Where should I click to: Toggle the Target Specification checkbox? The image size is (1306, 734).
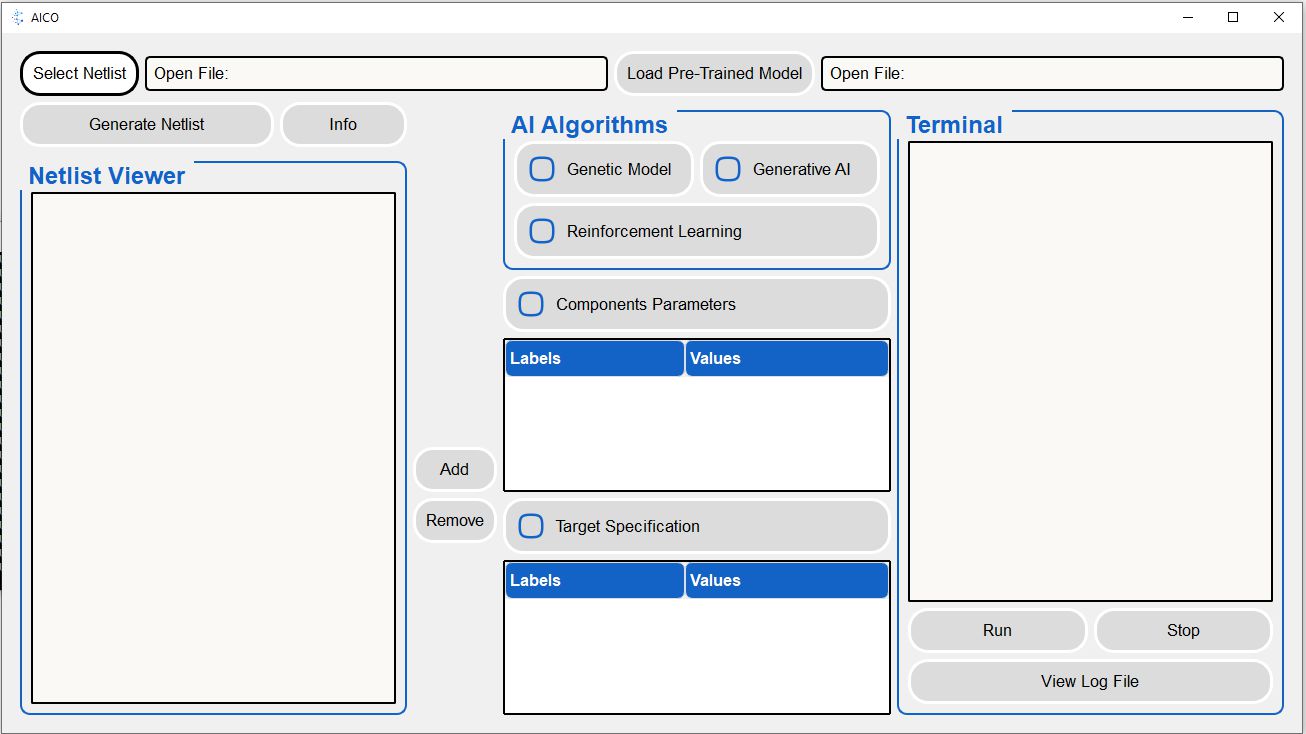point(531,526)
